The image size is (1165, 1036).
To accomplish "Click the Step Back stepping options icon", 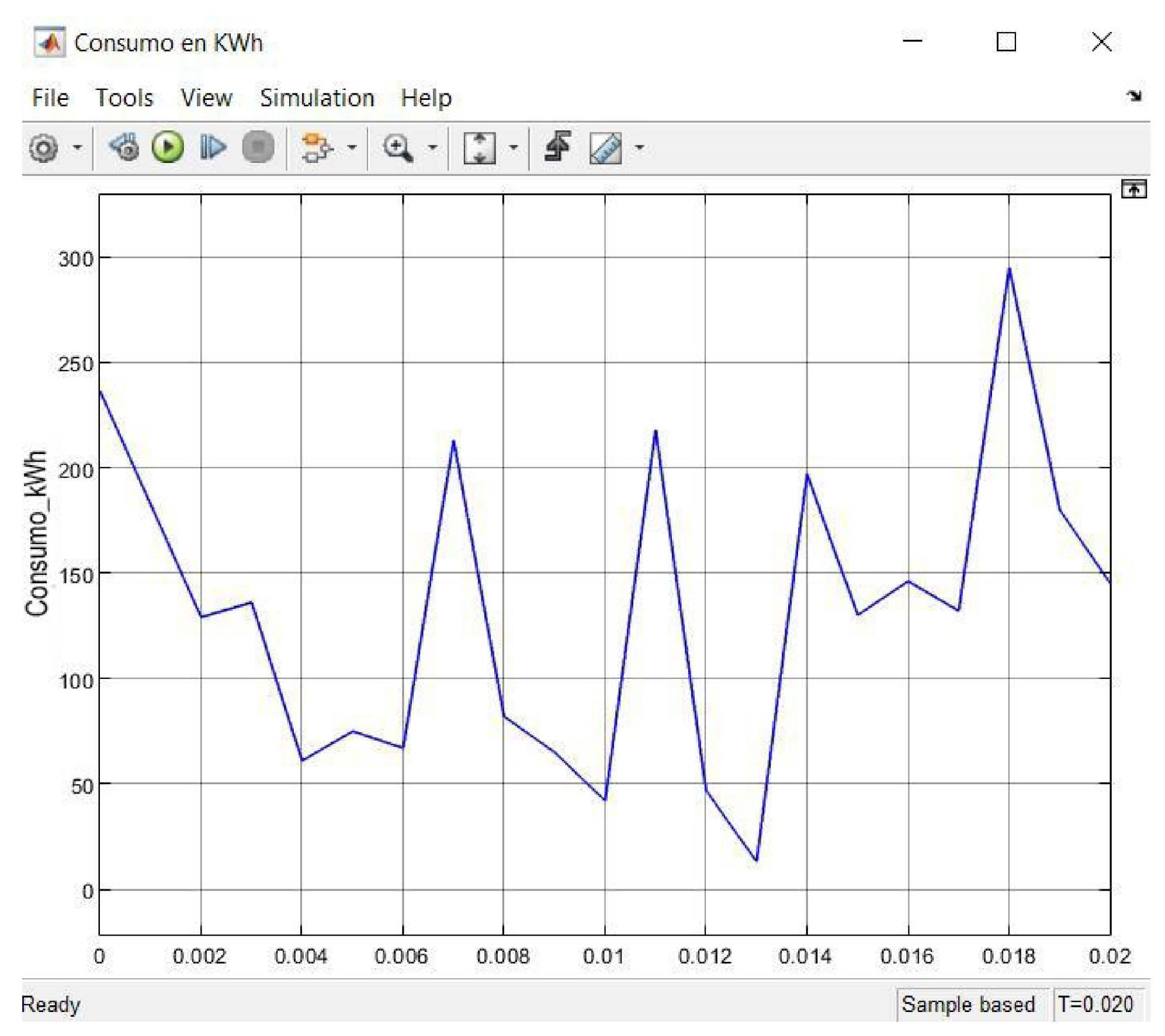I will (x=124, y=147).
